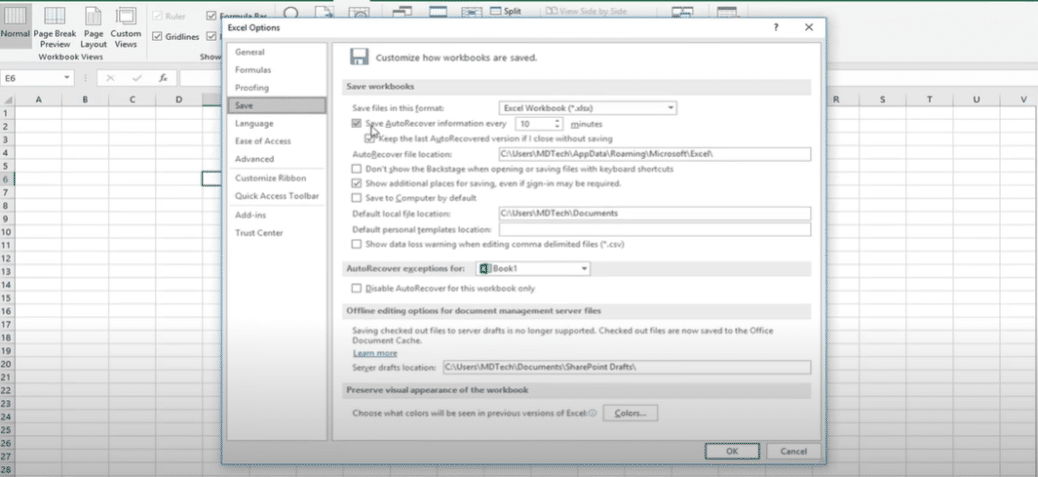Close the Excel Options dialog
The width and height of the screenshot is (1038, 477).
click(x=808, y=27)
